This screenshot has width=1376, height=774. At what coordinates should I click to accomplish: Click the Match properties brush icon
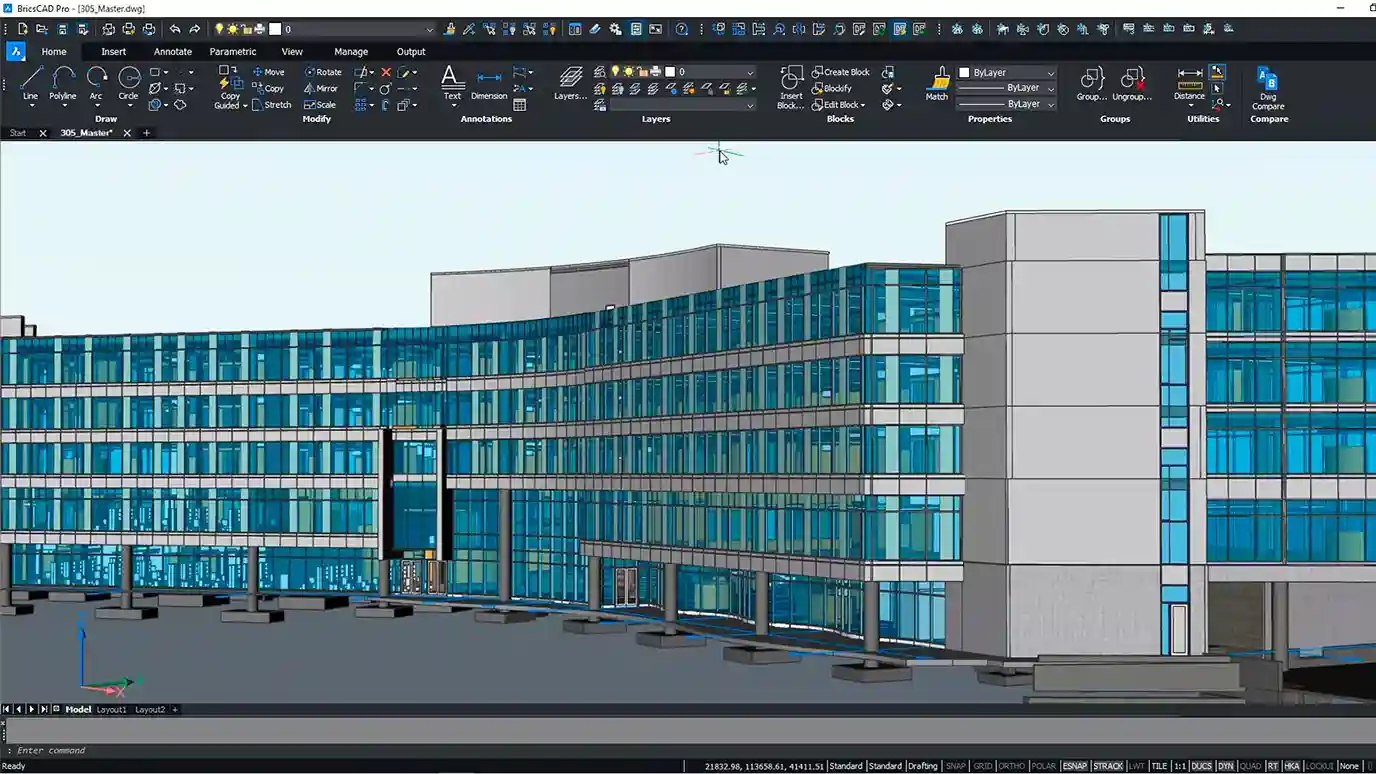coord(937,82)
